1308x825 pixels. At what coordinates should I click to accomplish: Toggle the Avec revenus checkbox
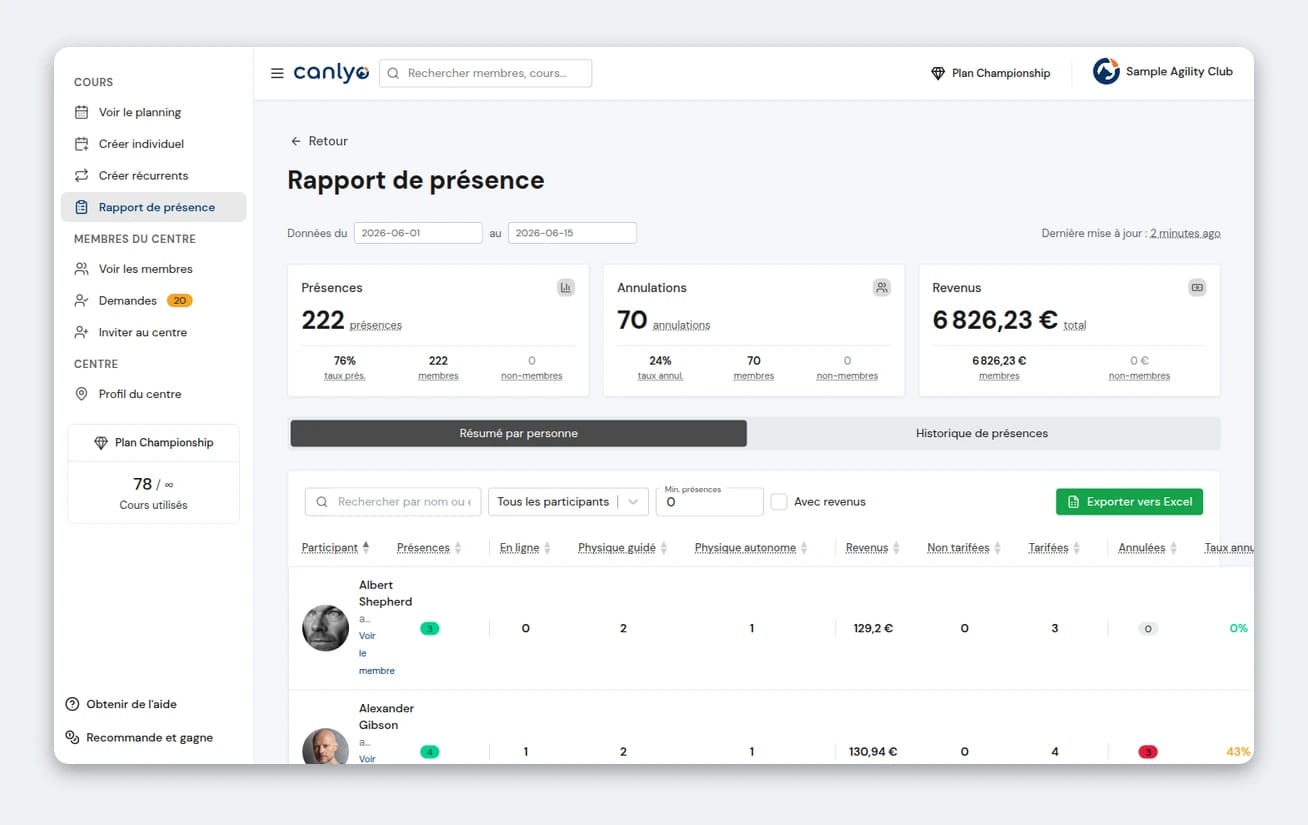coord(779,502)
